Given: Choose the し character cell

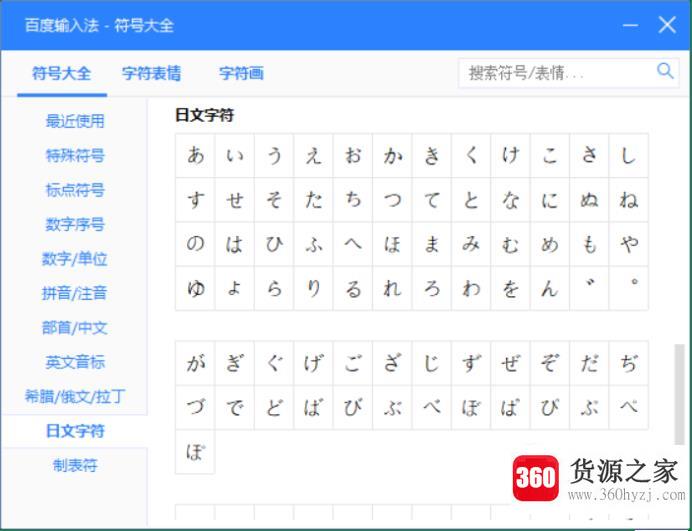Looking at the screenshot, I should point(628,155).
